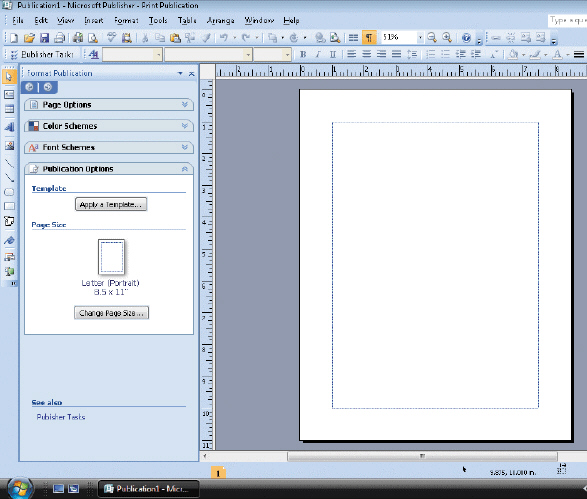Open the Arrange menu
The image size is (587, 499).
220,21
